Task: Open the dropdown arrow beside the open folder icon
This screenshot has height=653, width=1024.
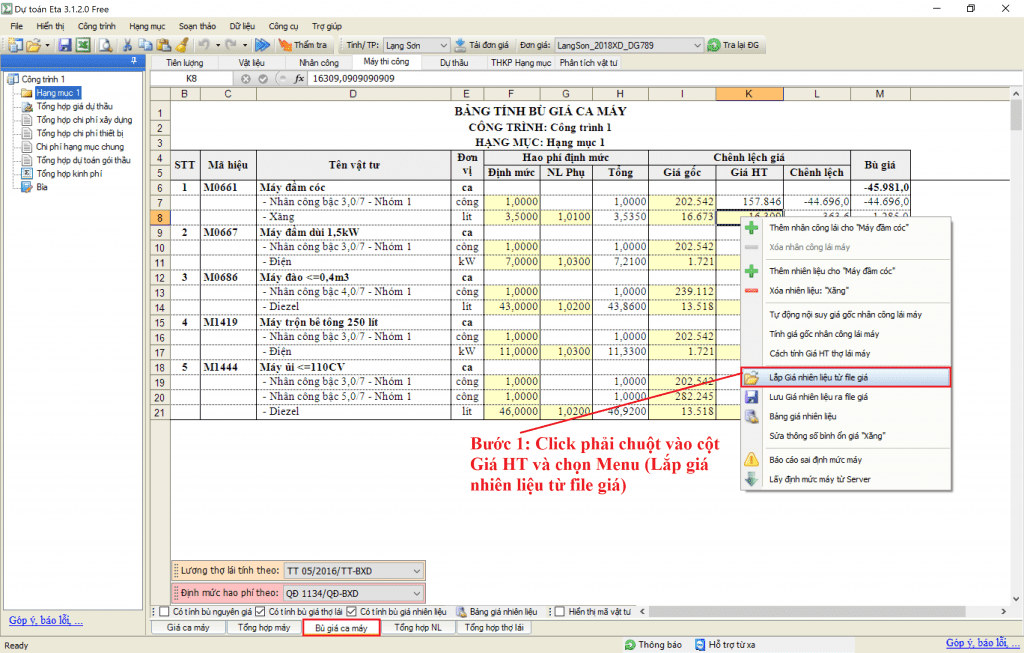Action: [x=48, y=45]
